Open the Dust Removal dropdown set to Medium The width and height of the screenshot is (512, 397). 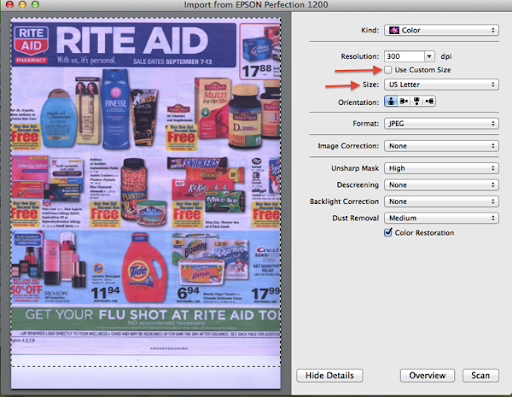[441, 218]
